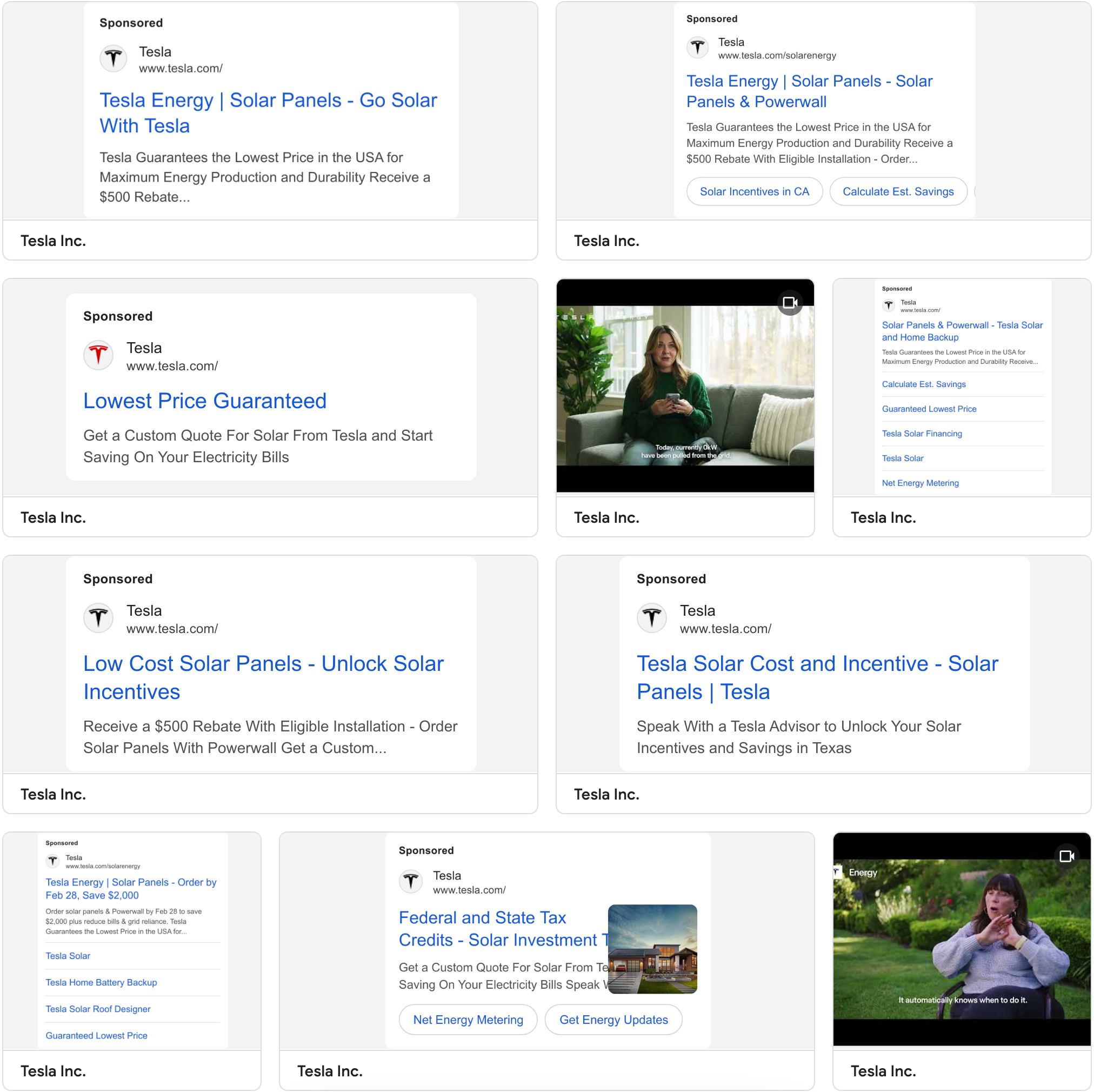
Task: Click 'Sponsored' label in Lowest Price Guaranteed ad
Action: tap(118, 316)
